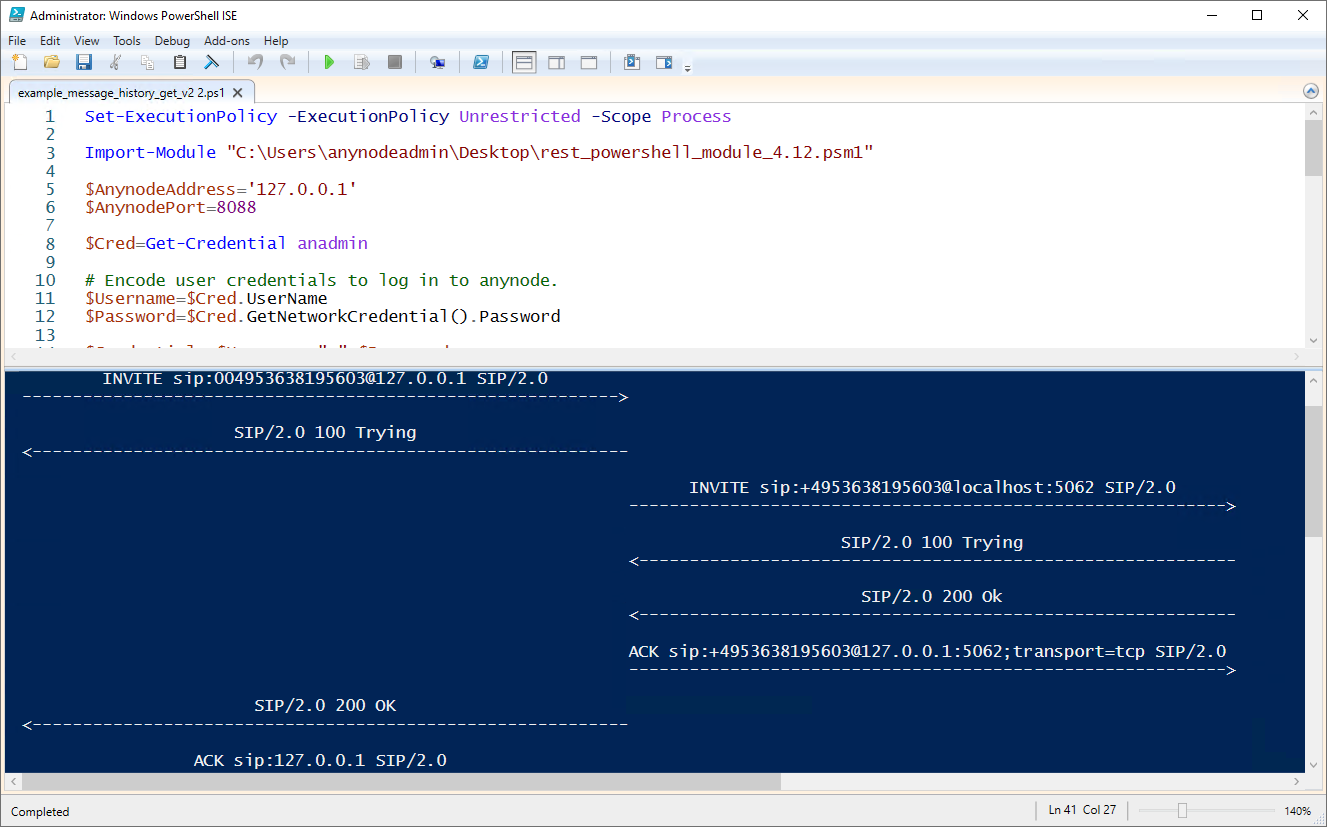The height and width of the screenshot is (827, 1327).
Task: Copy selected code using the Copy icon
Action: pos(147,61)
